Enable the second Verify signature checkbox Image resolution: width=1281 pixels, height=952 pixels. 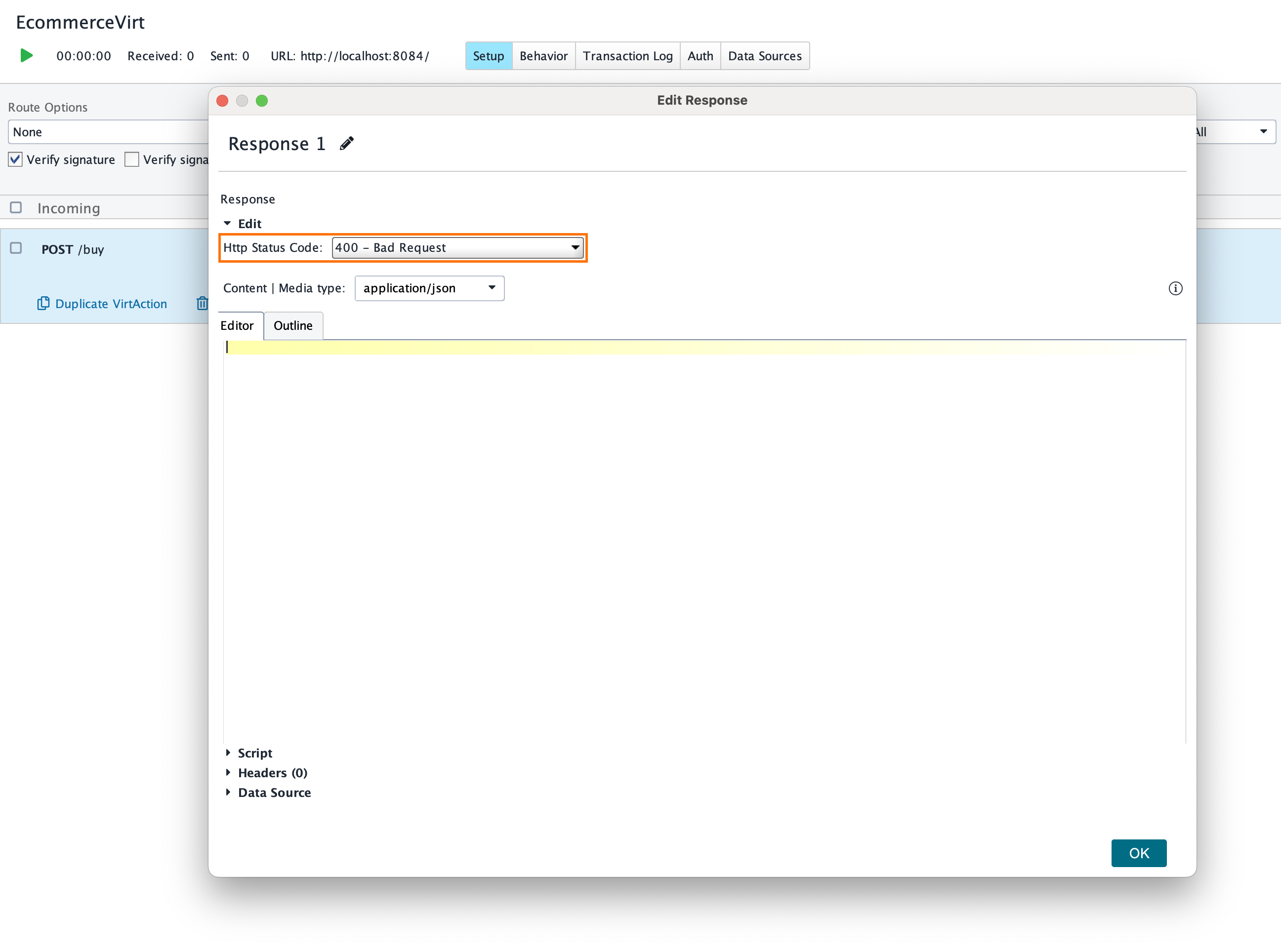click(x=131, y=159)
